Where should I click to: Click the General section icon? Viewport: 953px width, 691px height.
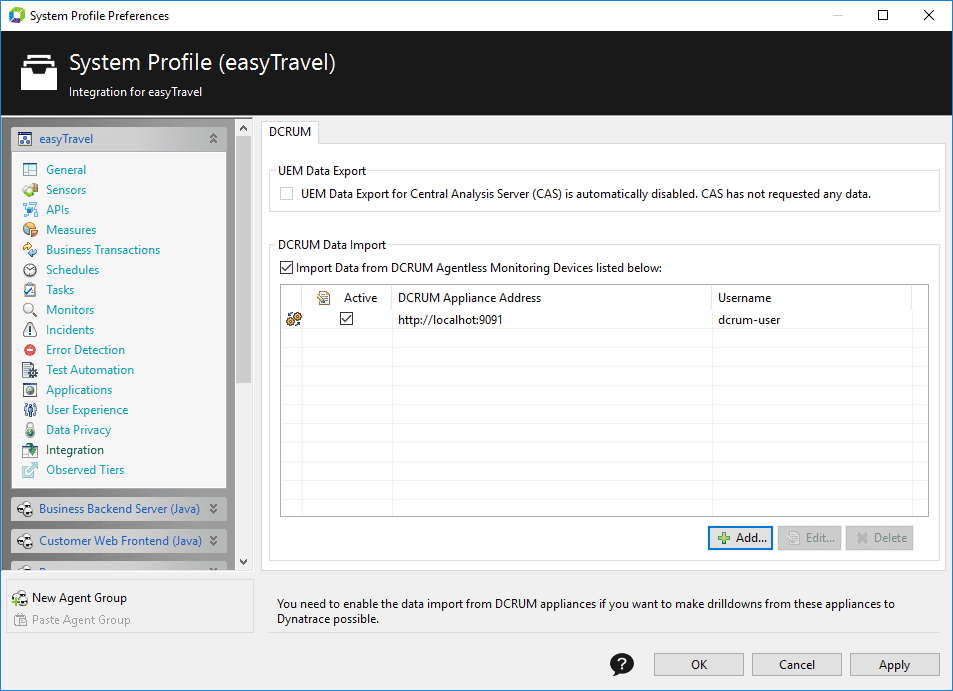coord(30,170)
